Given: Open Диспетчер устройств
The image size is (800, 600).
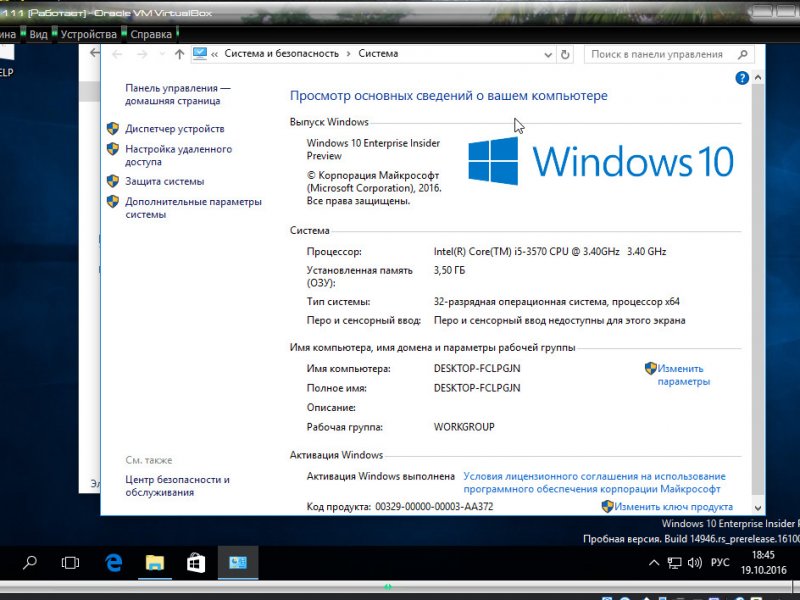Looking at the screenshot, I should [174, 129].
